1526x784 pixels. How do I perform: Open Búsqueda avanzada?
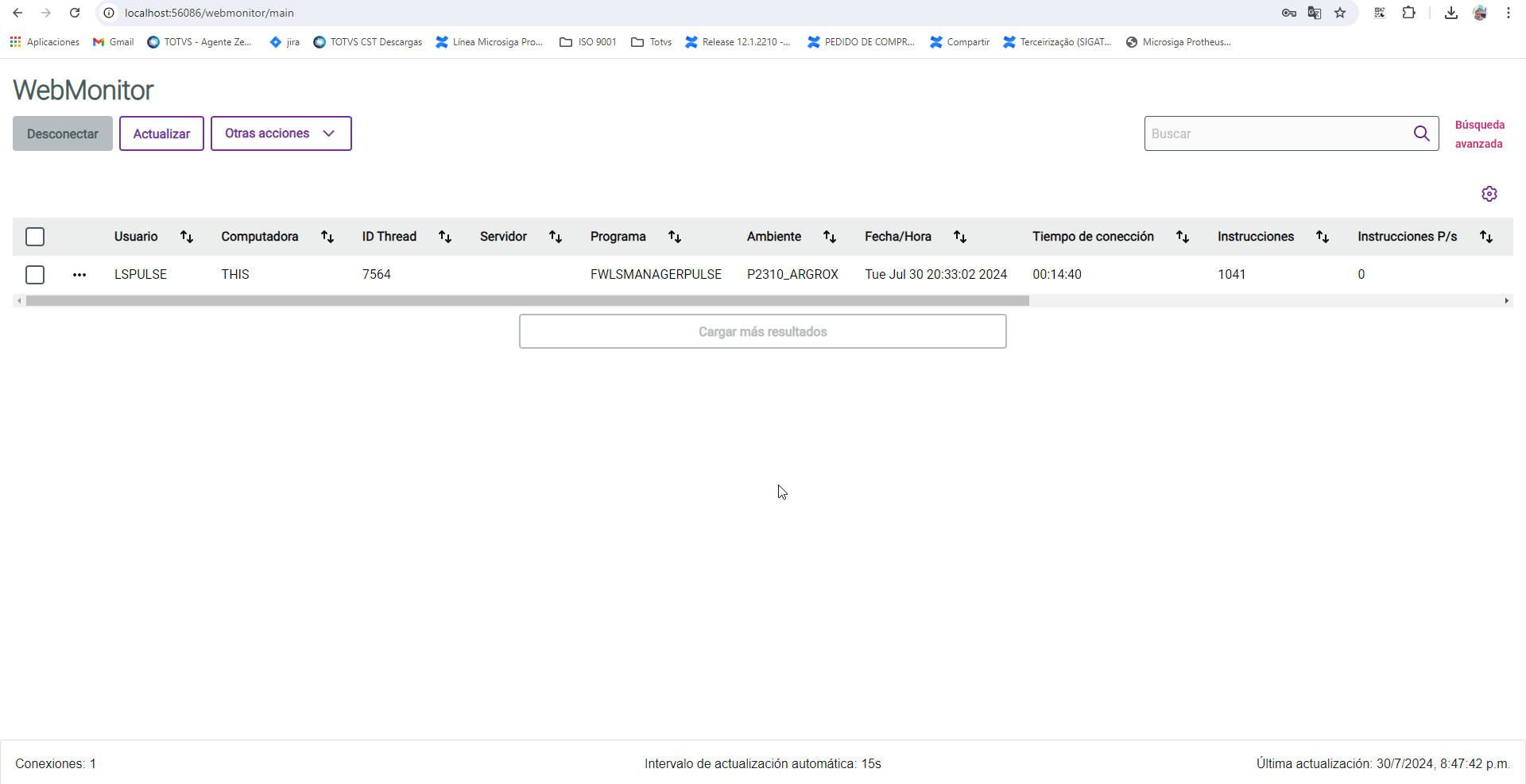(1479, 133)
